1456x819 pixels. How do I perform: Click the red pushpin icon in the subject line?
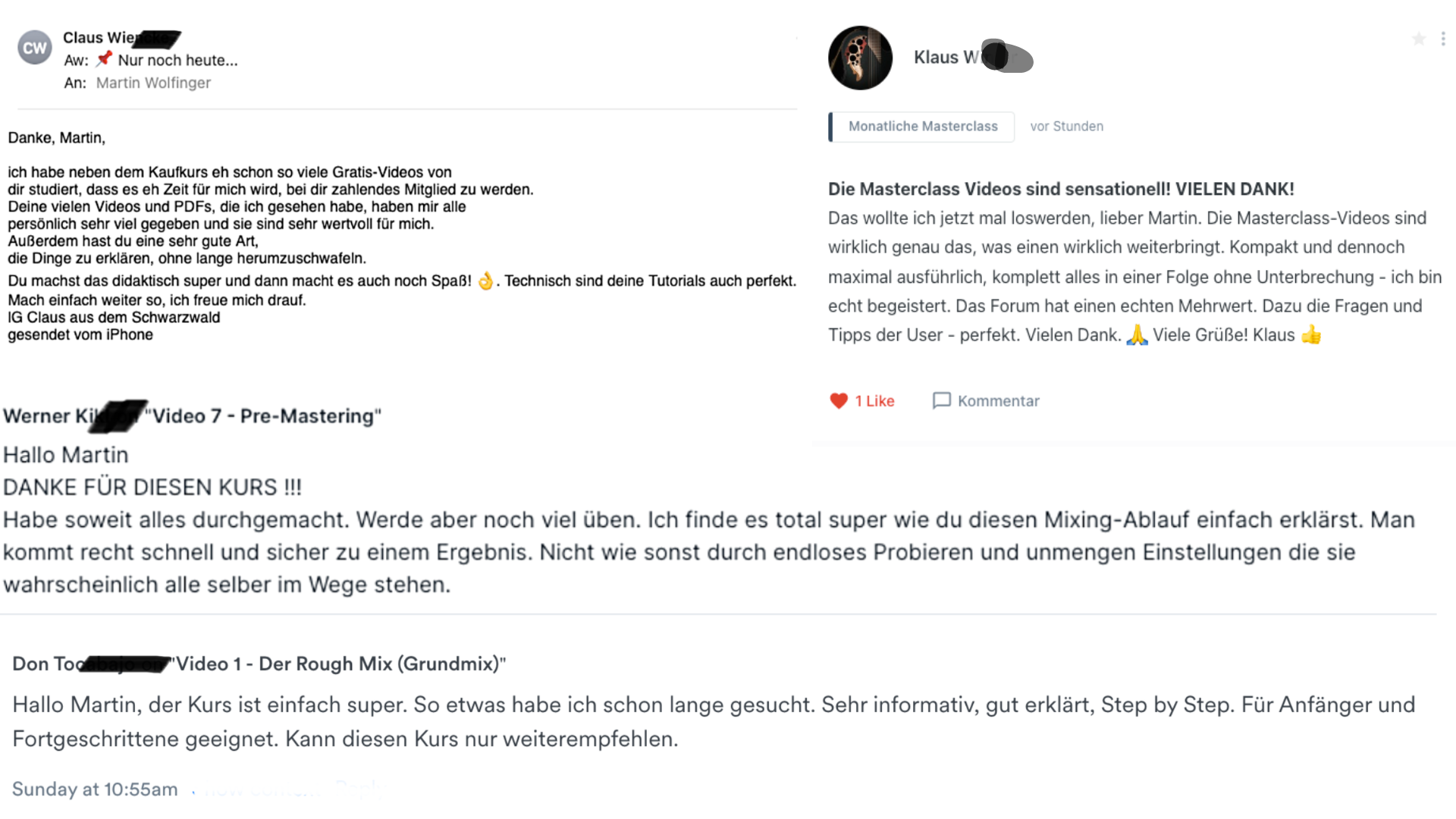pyautogui.click(x=104, y=59)
